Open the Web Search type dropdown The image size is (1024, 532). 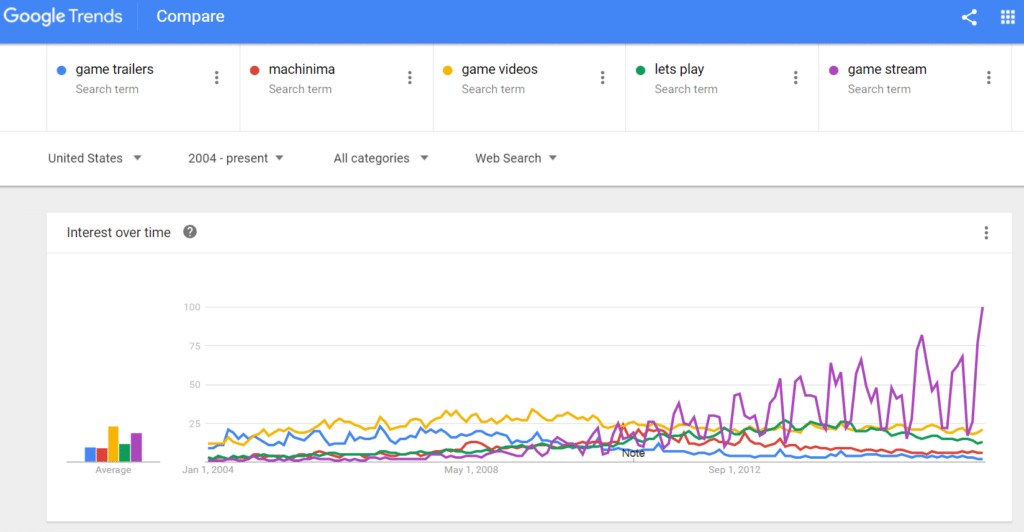click(x=516, y=158)
